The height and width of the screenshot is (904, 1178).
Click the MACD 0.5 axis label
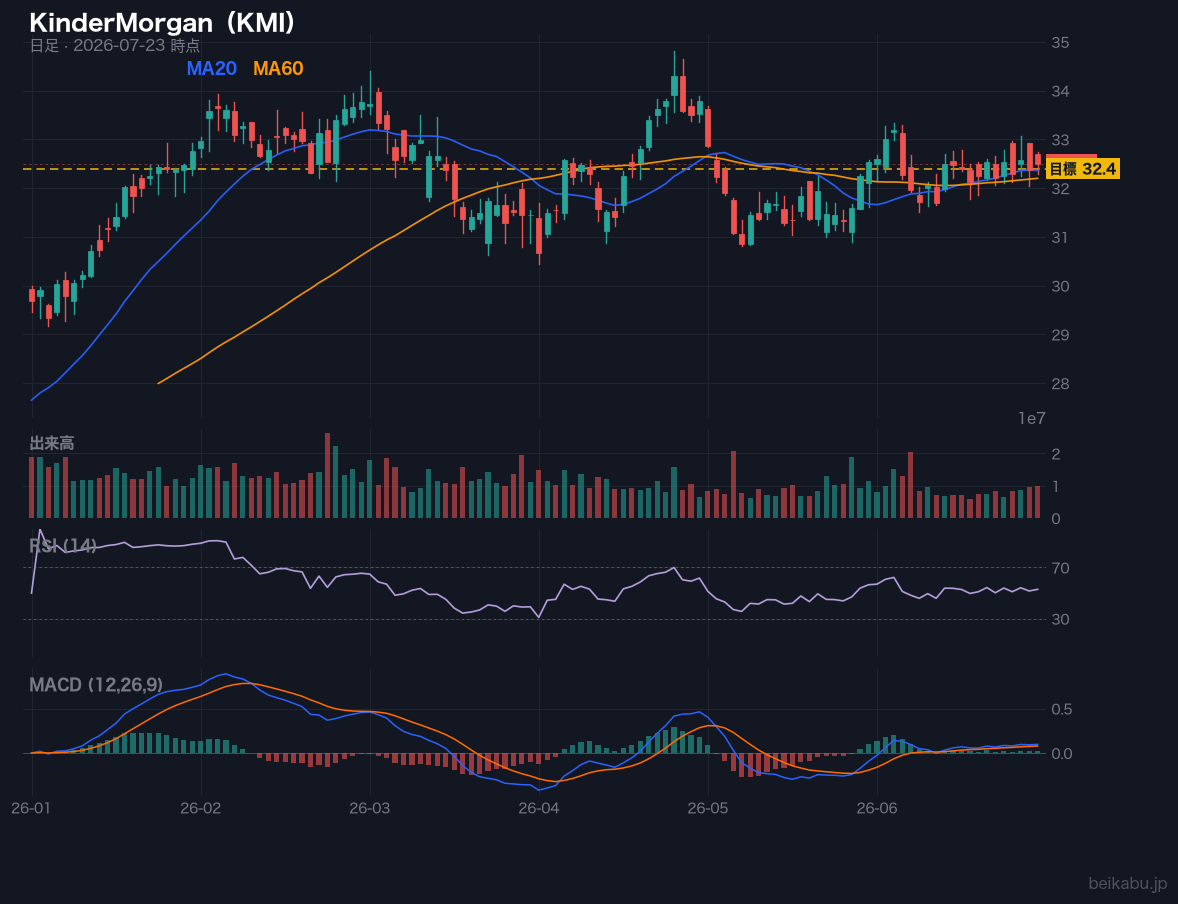[x=1062, y=709]
